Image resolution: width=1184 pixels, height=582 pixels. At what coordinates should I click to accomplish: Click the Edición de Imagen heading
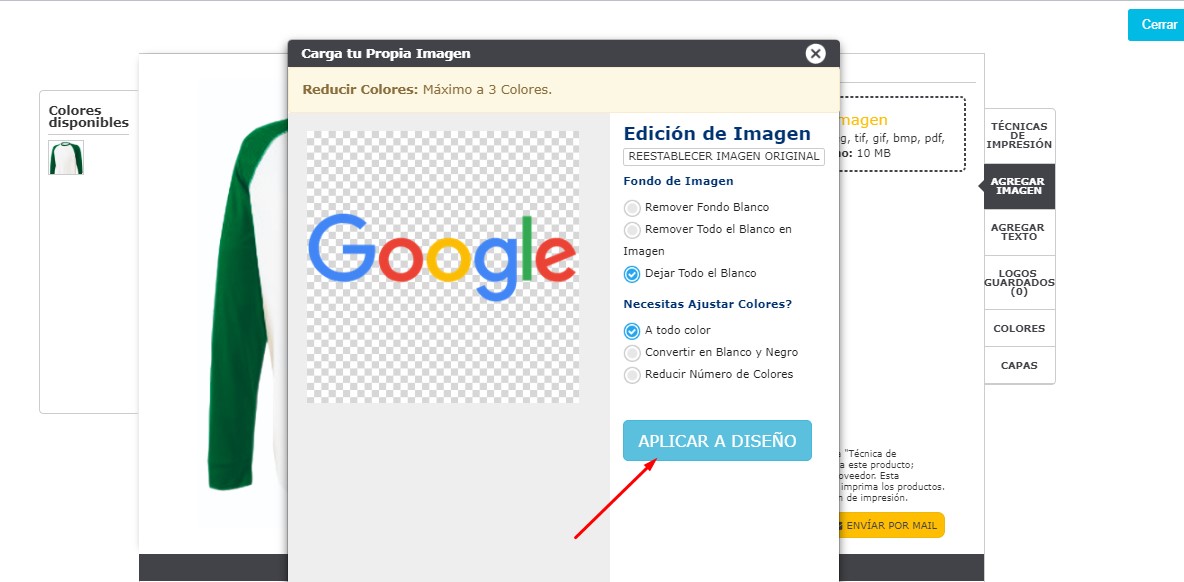tap(717, 134)
